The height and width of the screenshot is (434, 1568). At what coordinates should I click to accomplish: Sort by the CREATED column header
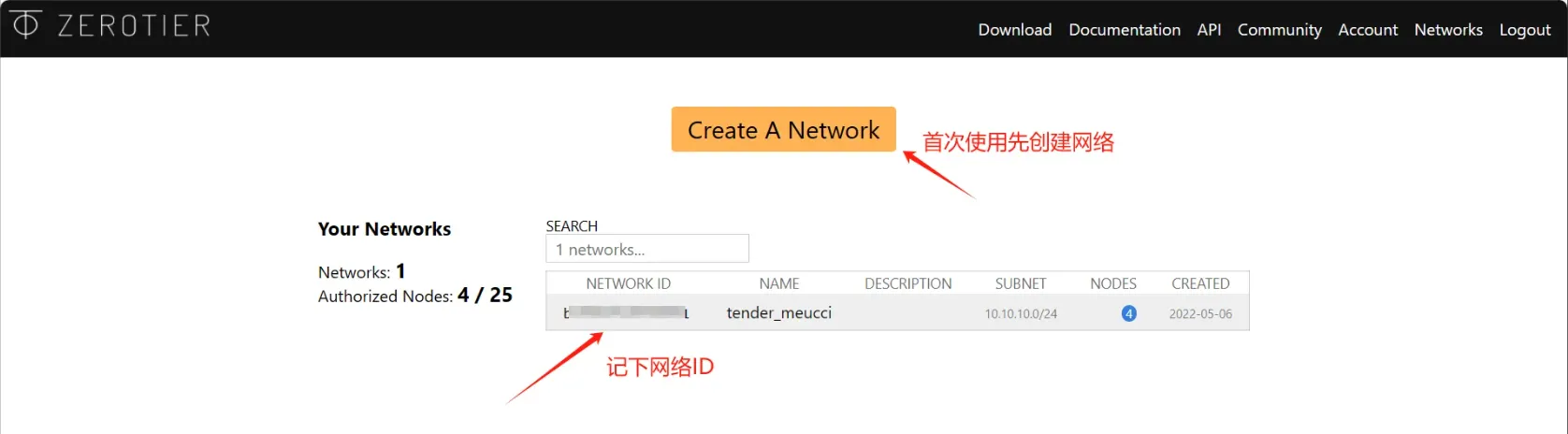coord(1201,283)
